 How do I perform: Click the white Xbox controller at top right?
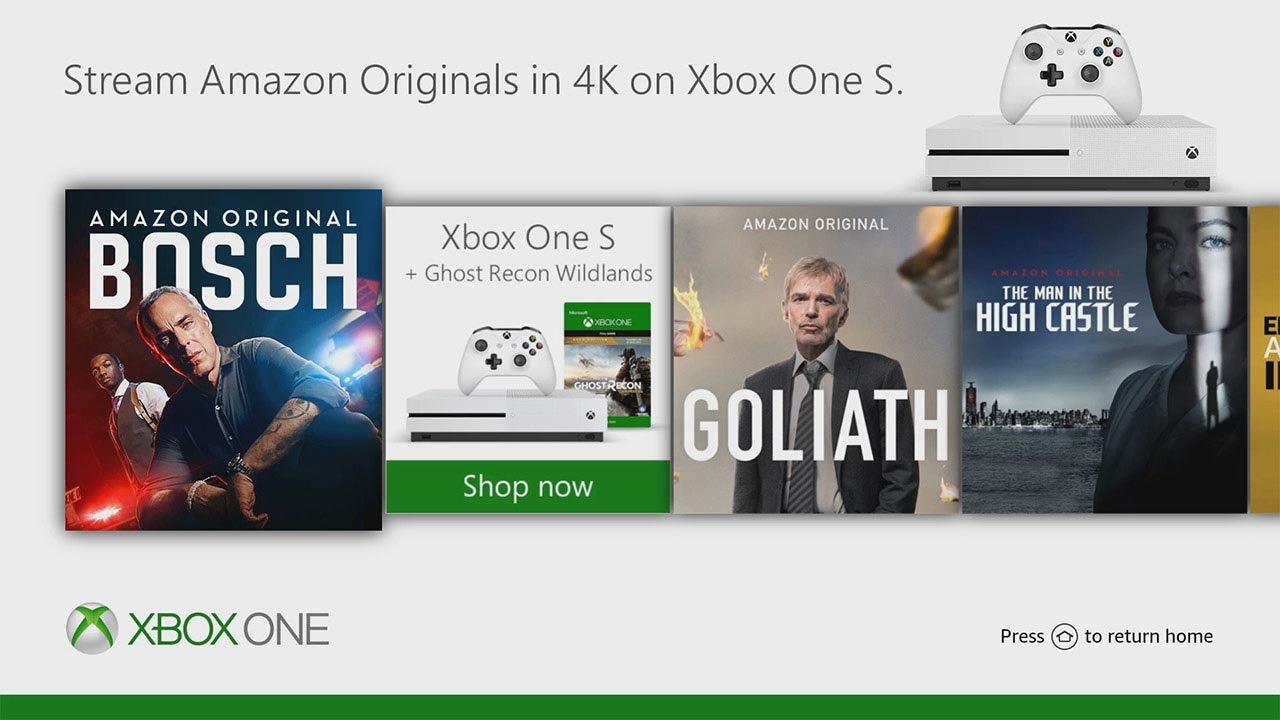point(1071,73)
